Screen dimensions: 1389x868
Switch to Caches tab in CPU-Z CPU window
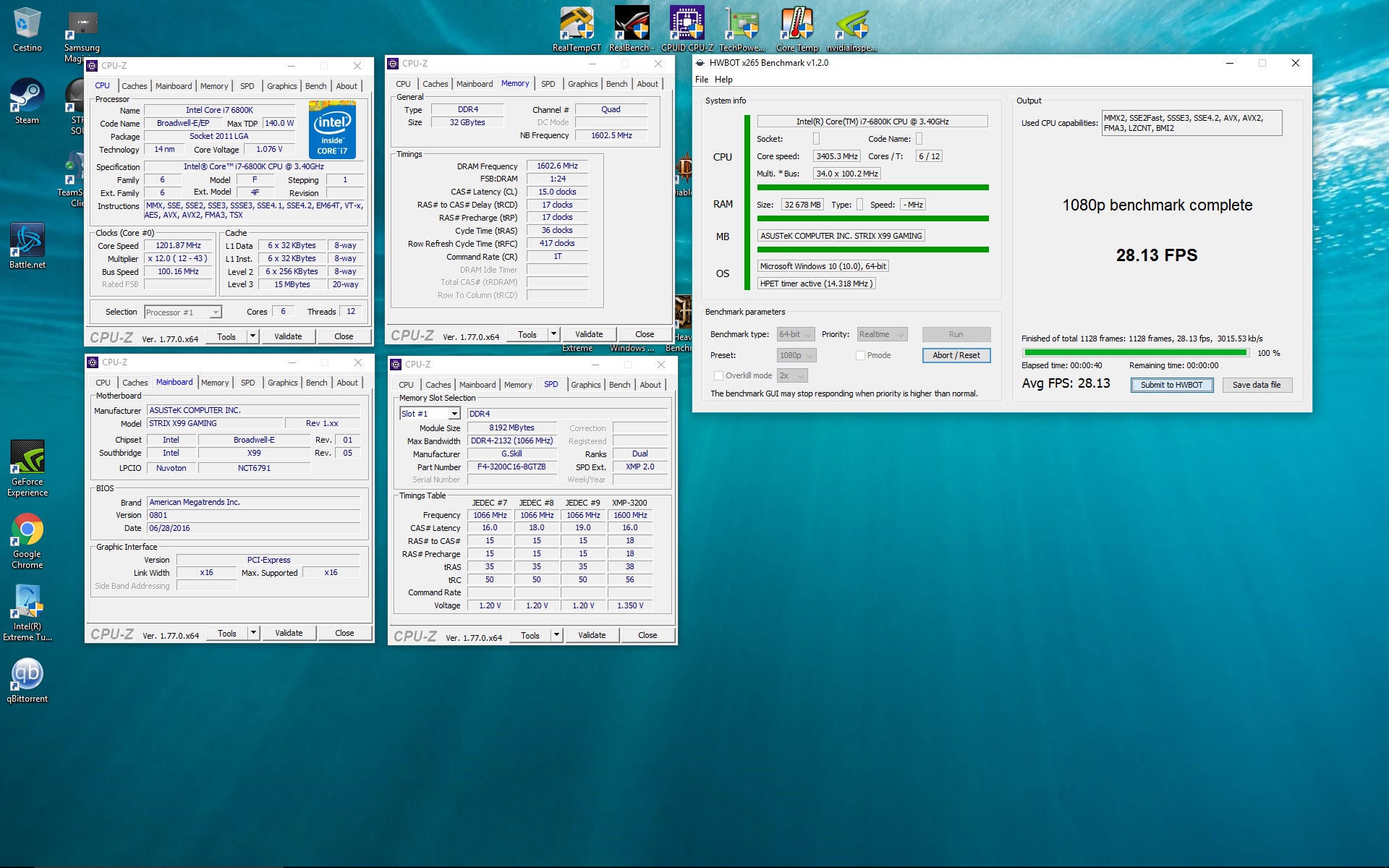(x=134, y=86)
